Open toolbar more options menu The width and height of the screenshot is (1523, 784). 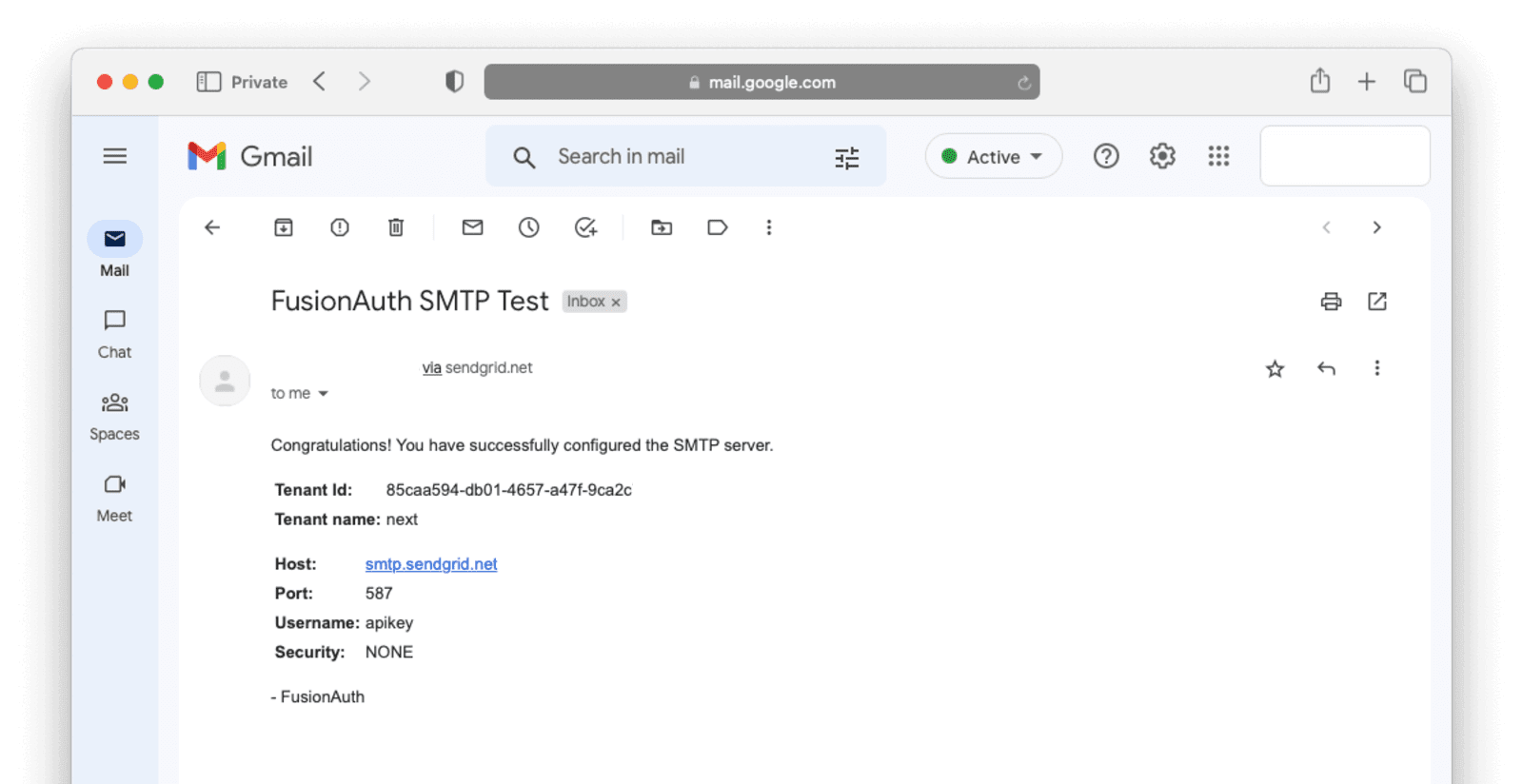tap(769, 227)
